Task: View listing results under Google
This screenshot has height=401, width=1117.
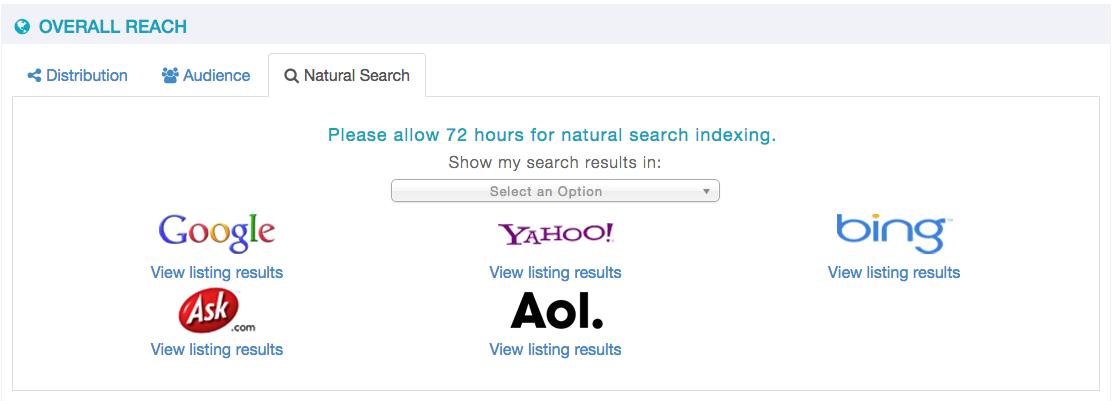Action: [x=217, y=273]
